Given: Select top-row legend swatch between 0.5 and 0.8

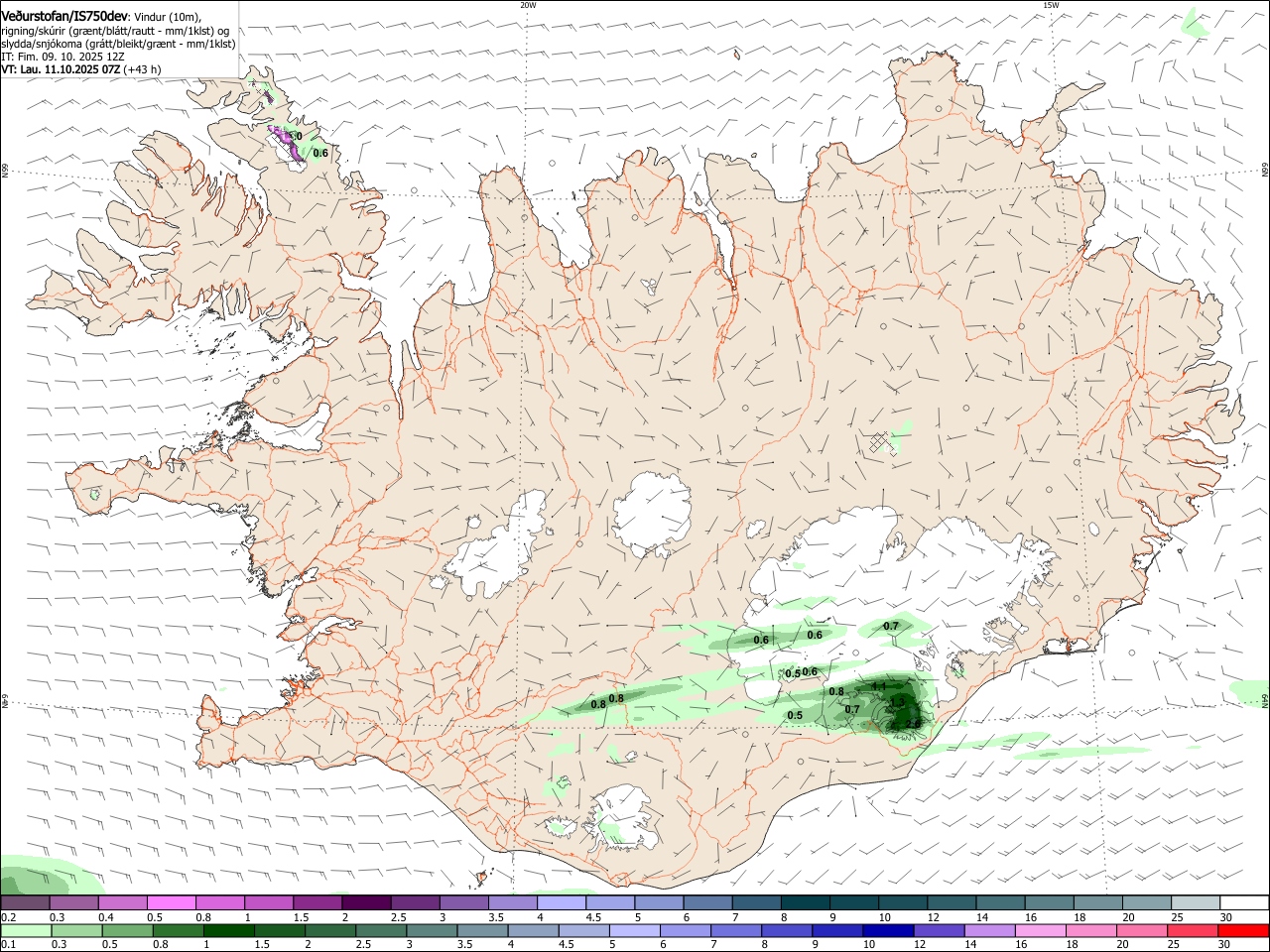Looking at the screenshot, I should click(171, 903).
